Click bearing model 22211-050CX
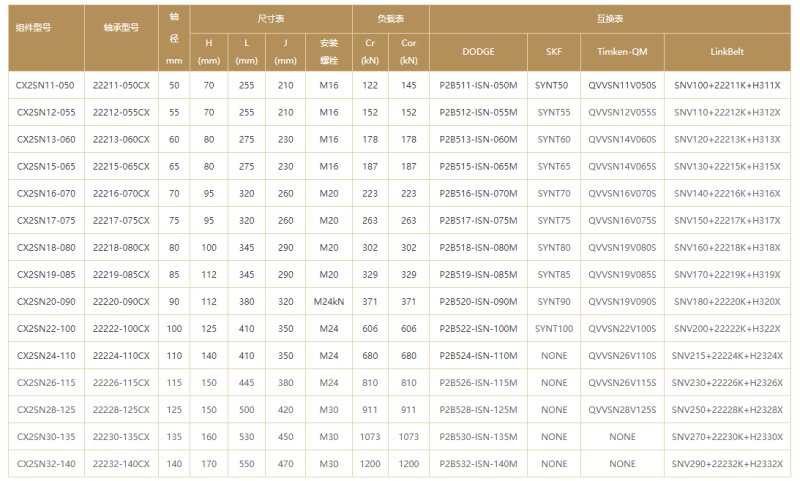The height and width of the screenshot is (481, 800). pos(121,85)
